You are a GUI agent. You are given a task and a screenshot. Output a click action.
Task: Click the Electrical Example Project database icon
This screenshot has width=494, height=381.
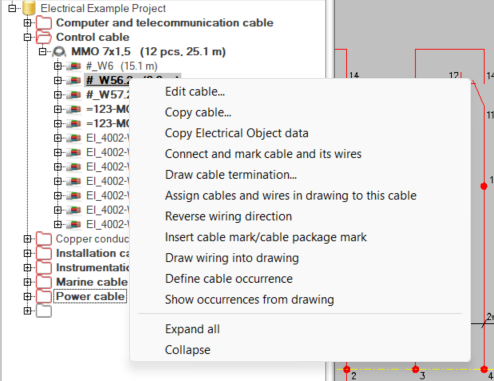pos(29,8)
